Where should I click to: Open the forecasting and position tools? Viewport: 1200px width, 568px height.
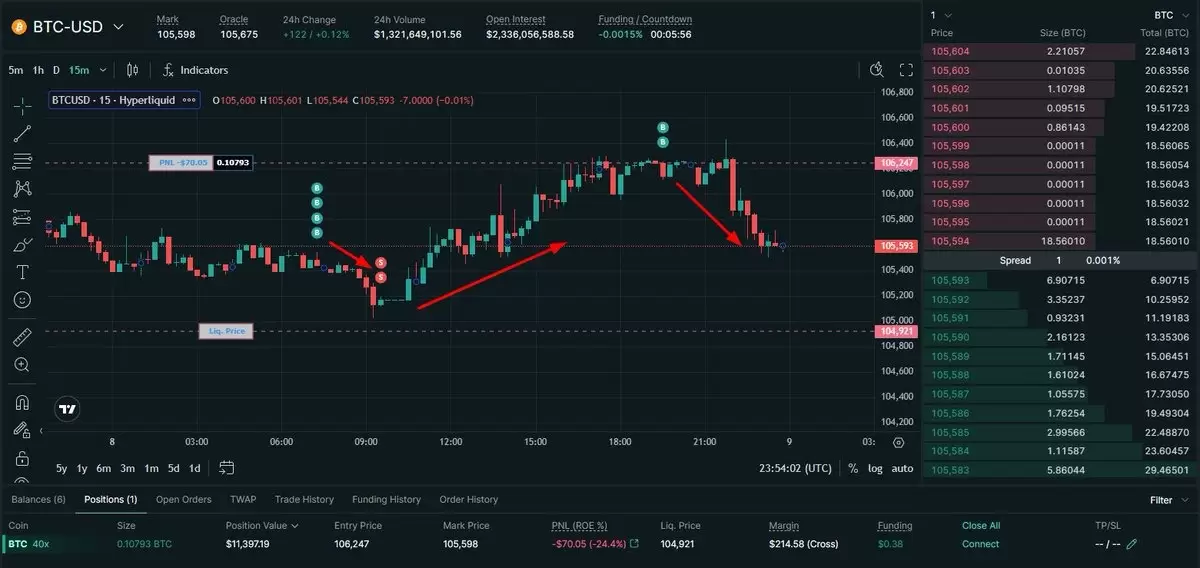coord(22,216)
